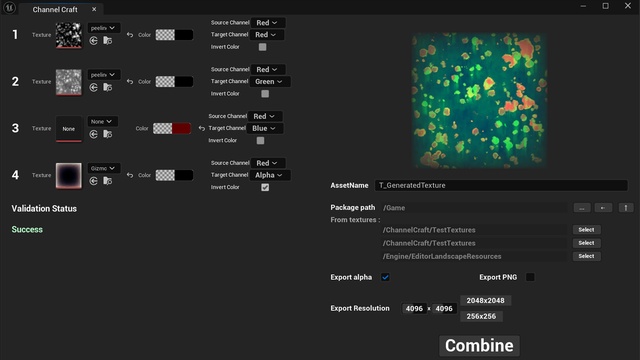This screenshot has width=640, height=360.
Task: Click reset arrow beside row 3 Target Channel
Action: pos(202,128)
